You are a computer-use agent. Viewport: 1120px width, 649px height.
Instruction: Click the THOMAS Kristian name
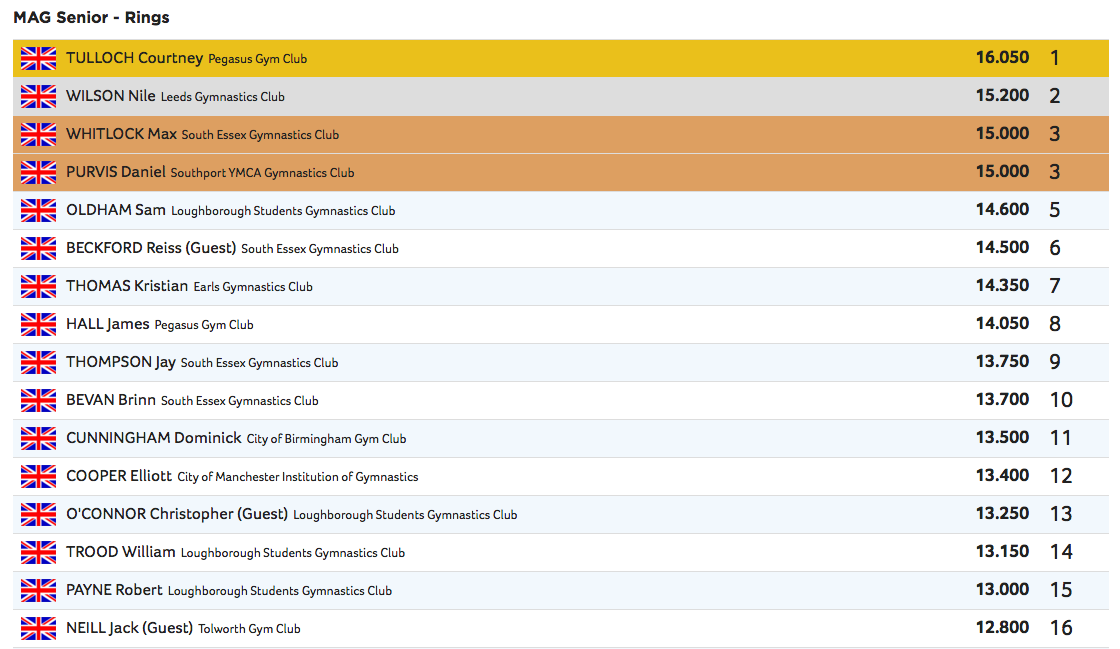pos(126,286)
